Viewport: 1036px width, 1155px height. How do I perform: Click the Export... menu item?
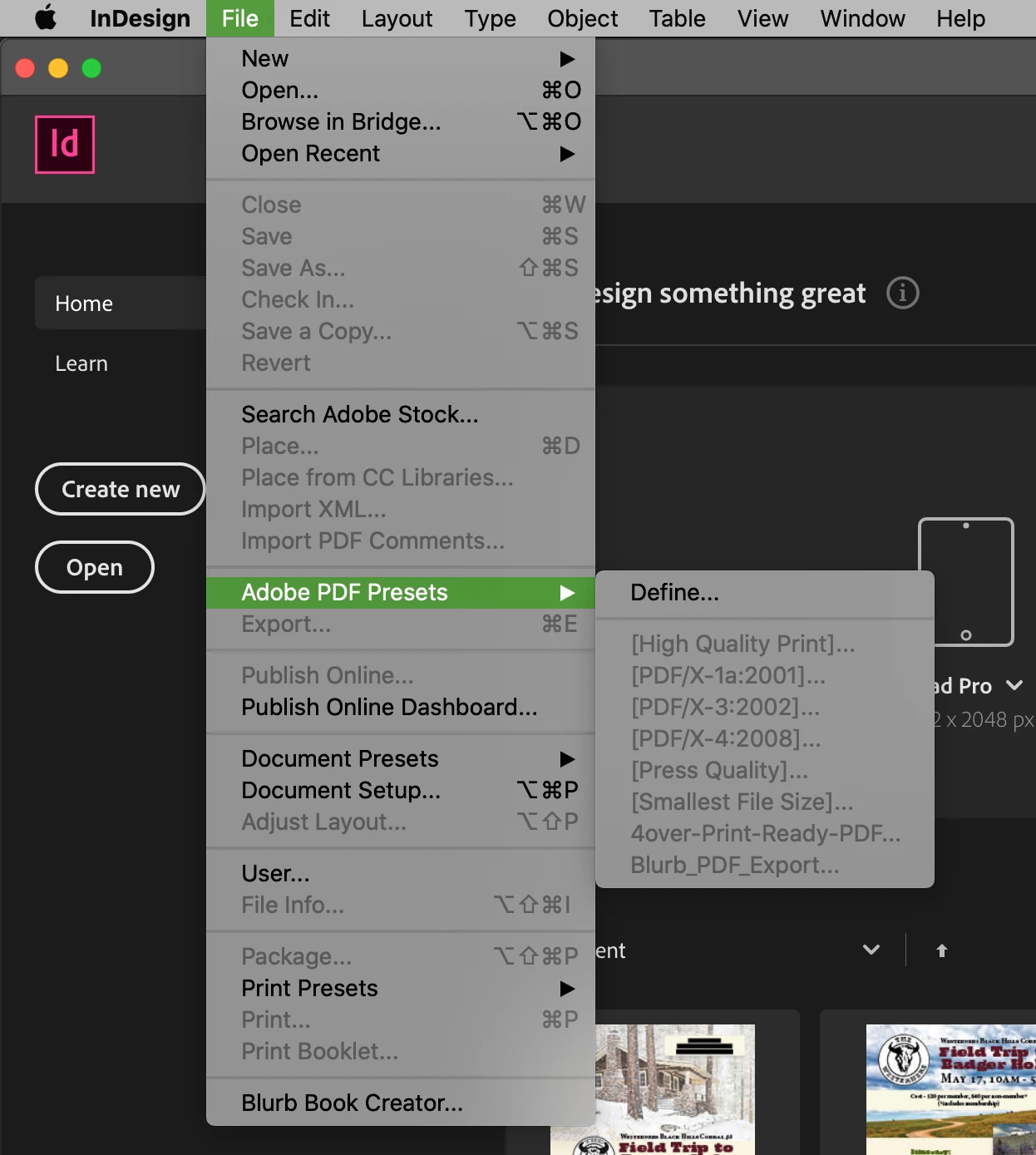[x=401, y=624]
